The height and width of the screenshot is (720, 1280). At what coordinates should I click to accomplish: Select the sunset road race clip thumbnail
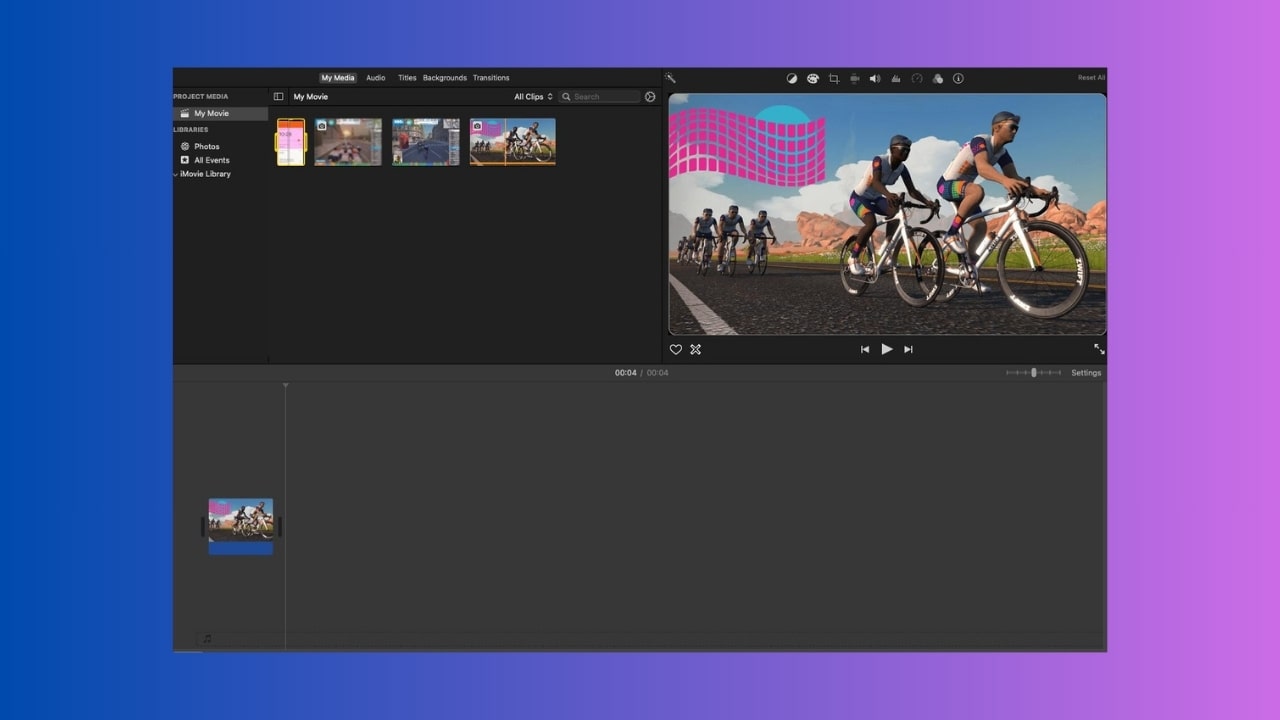click(348, 142)
